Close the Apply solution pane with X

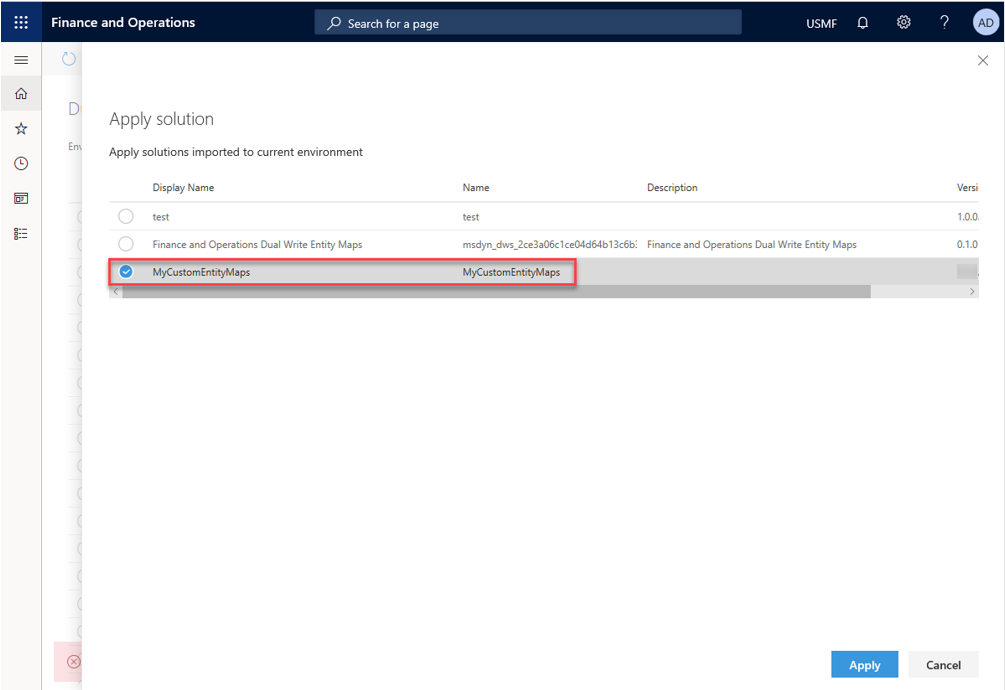pos(983,60)
